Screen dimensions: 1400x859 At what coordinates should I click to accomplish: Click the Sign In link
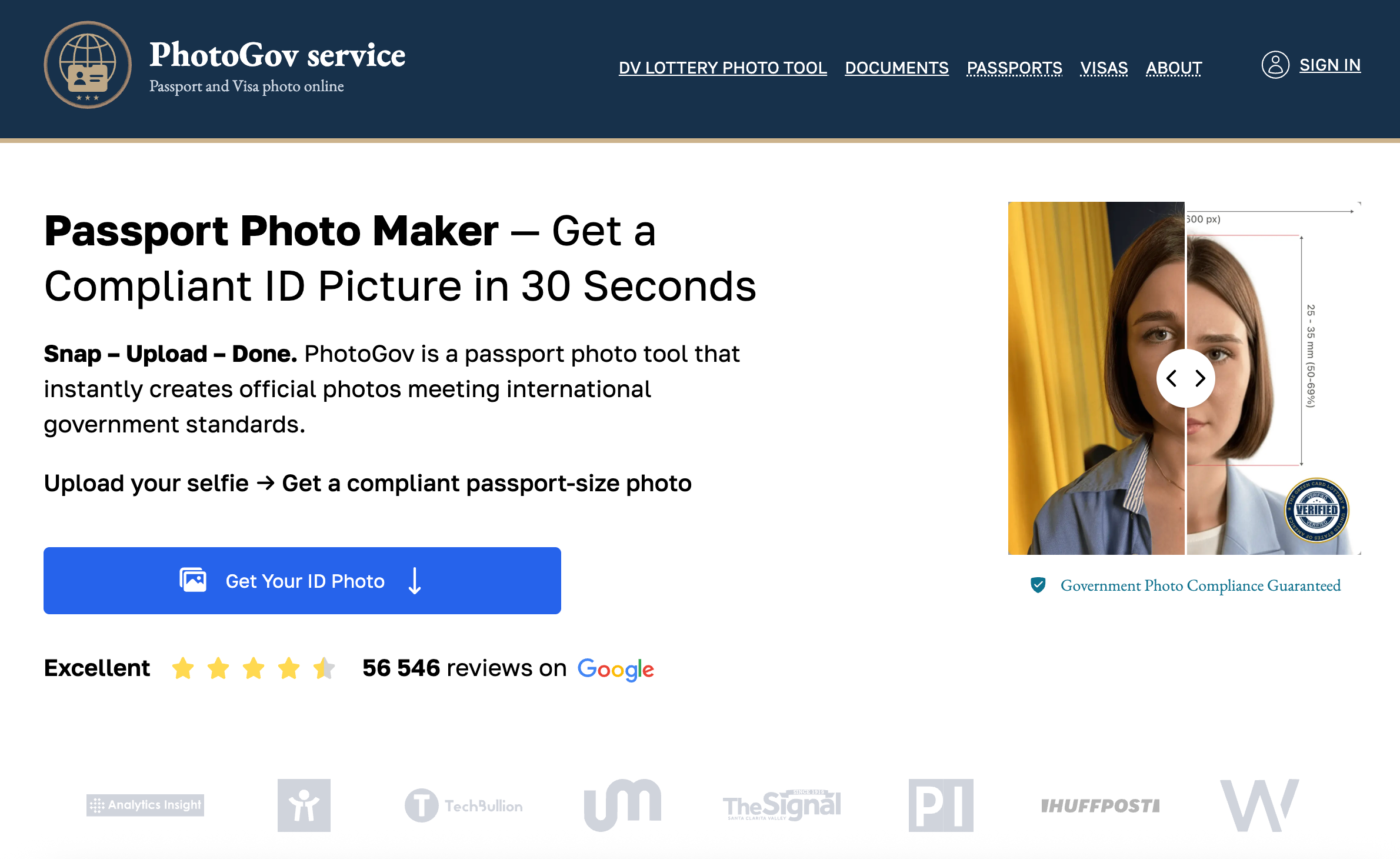[x=1329, y=65]
